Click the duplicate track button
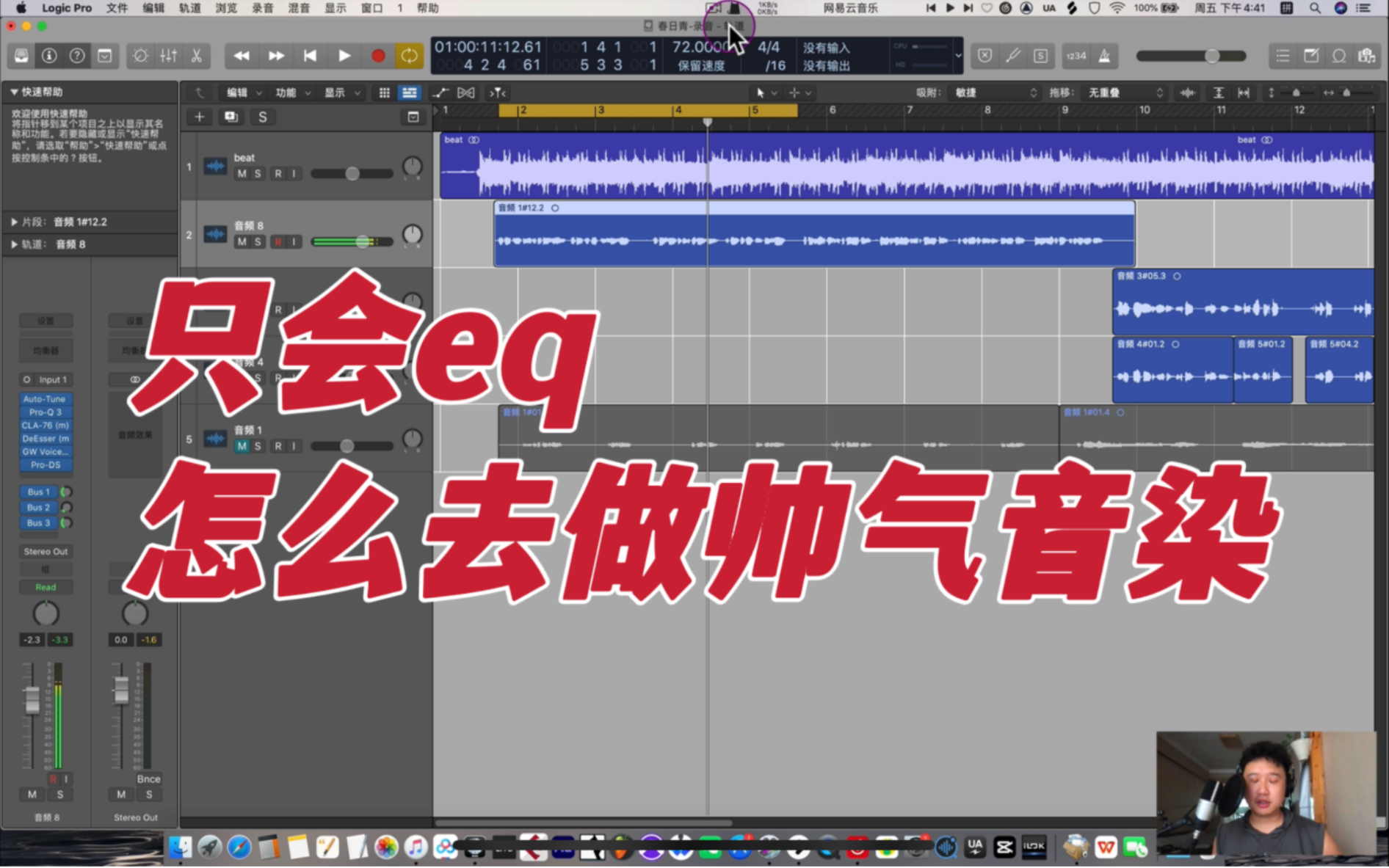 click(231, 117)
